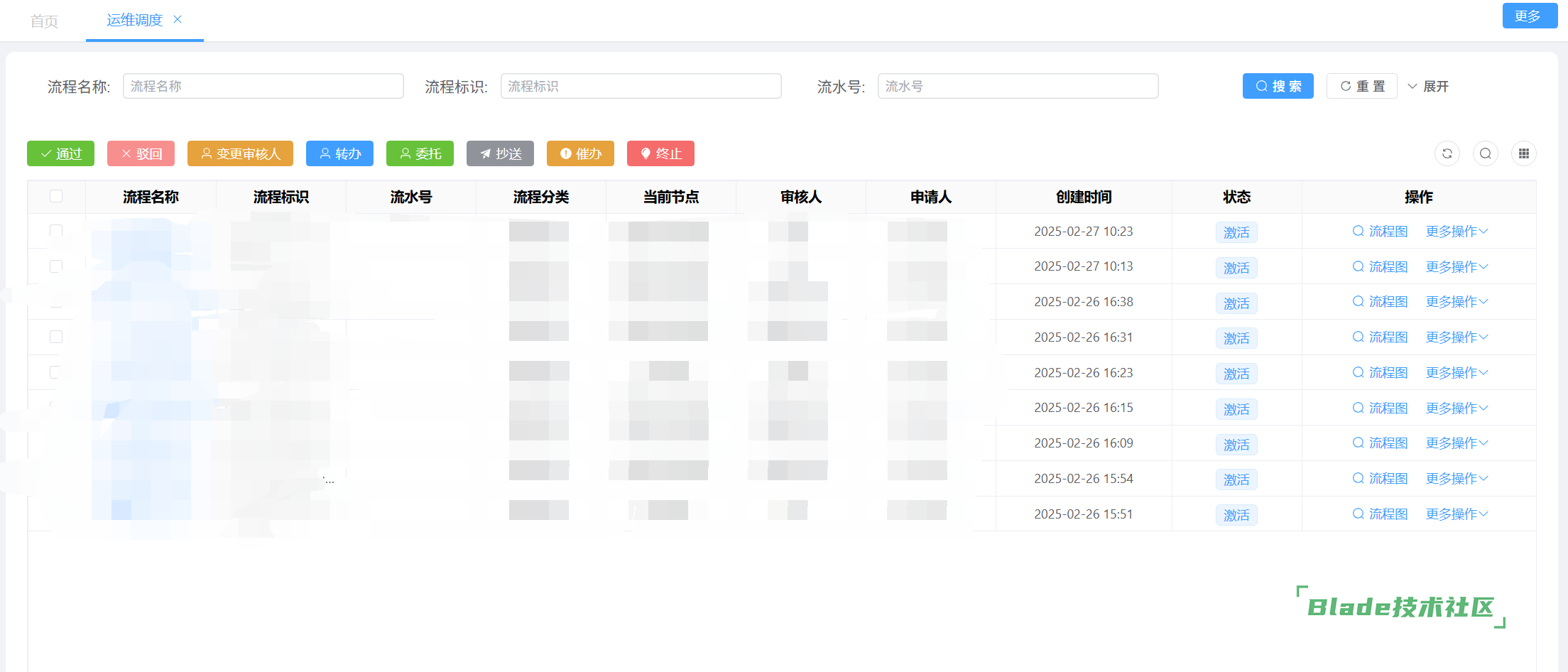
Task: Open 更多操作 dropdown for 2025-02-27 10:23 row
Action: pyautogui.click(x=1457, y=231)
